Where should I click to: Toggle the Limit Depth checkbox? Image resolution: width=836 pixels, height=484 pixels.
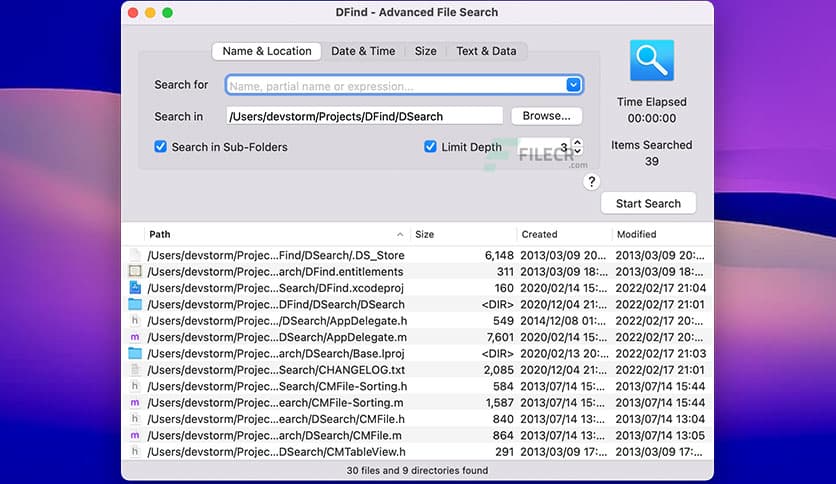point(430,147)
